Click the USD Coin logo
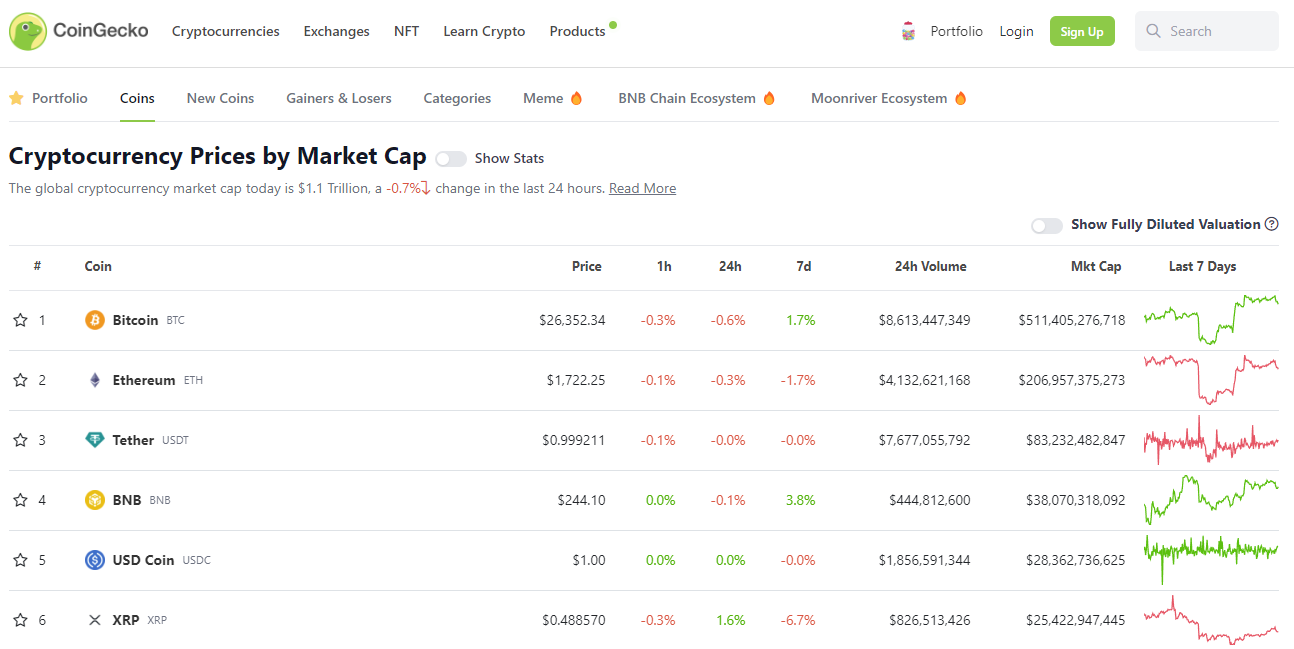The width and height of the screenshot is (1294, 649). click(x=95, y=560)
